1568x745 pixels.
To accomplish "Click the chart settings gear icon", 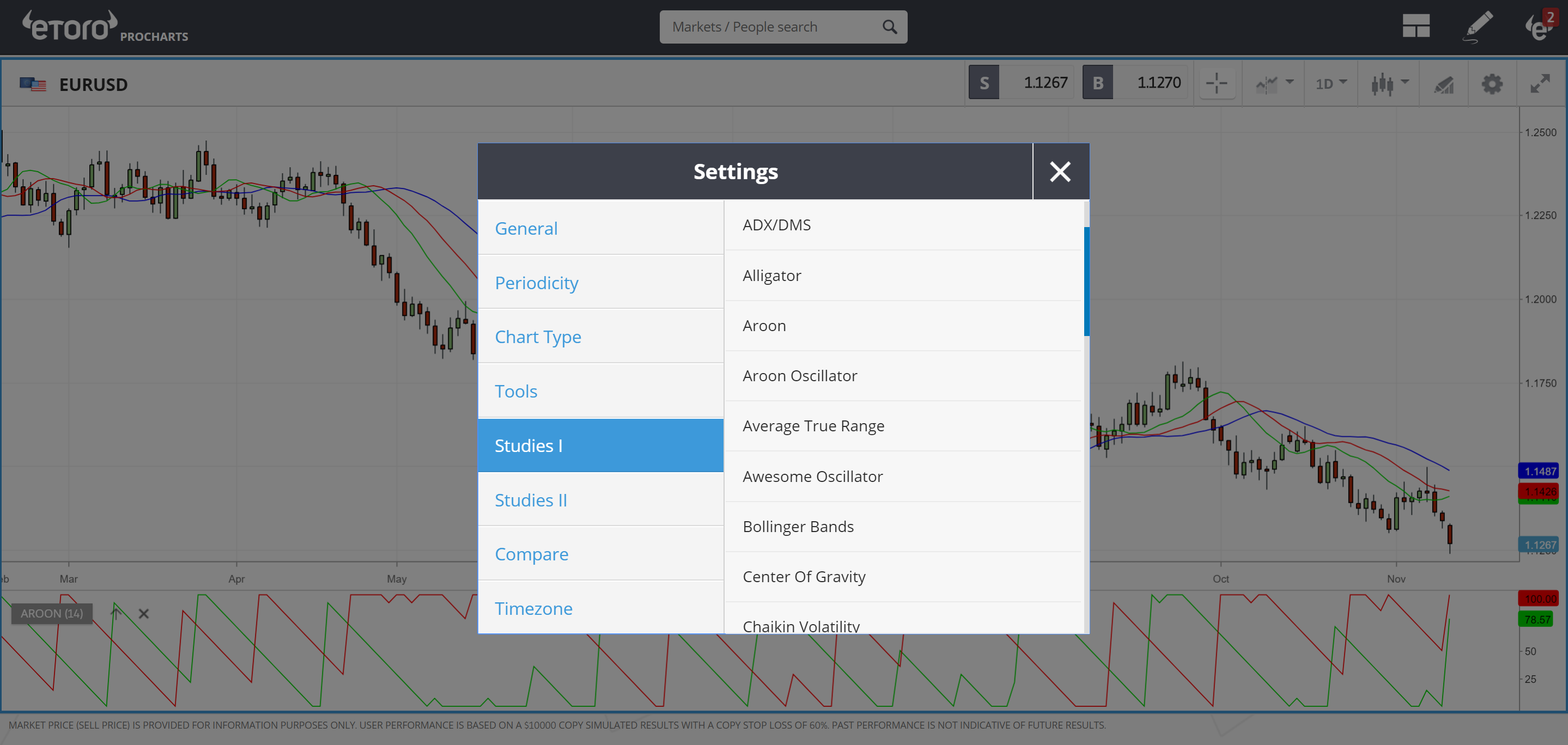I will 1492,83.
